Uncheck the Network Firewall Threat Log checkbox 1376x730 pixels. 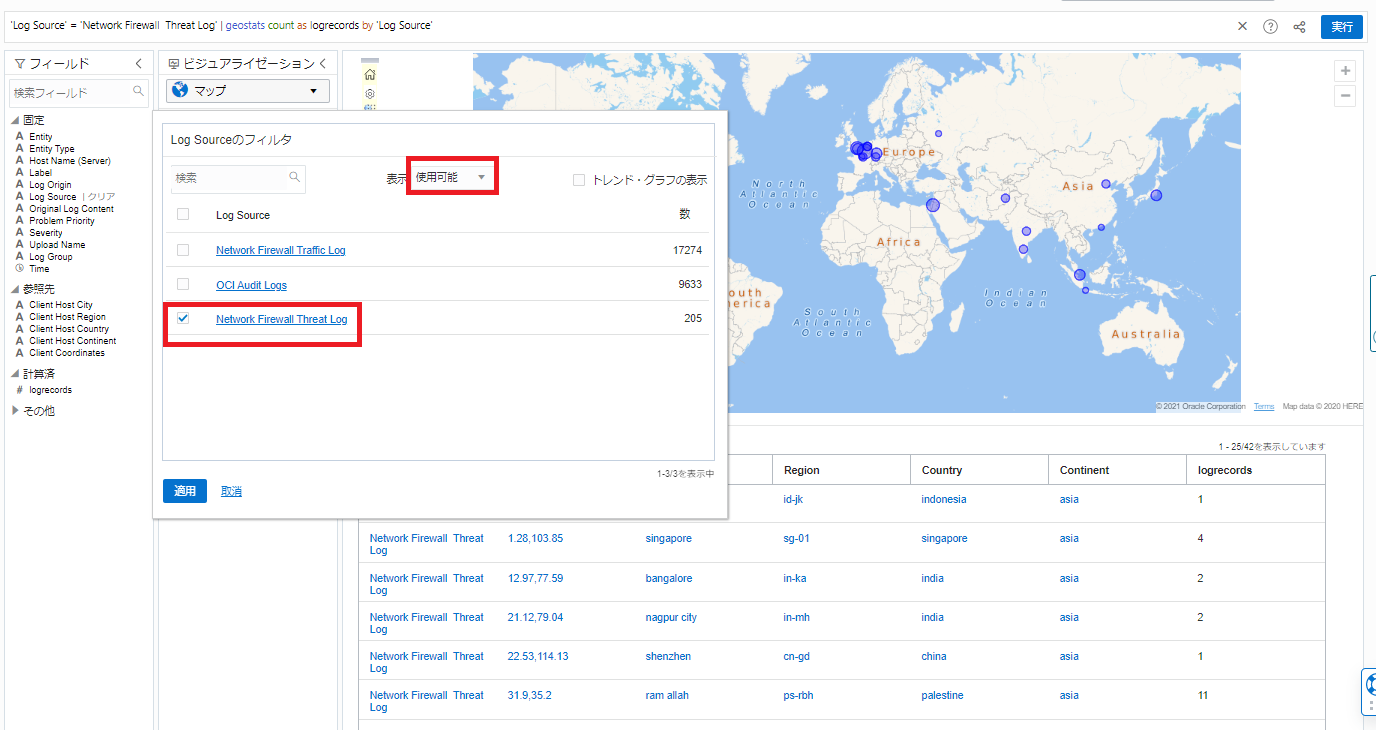183,318
